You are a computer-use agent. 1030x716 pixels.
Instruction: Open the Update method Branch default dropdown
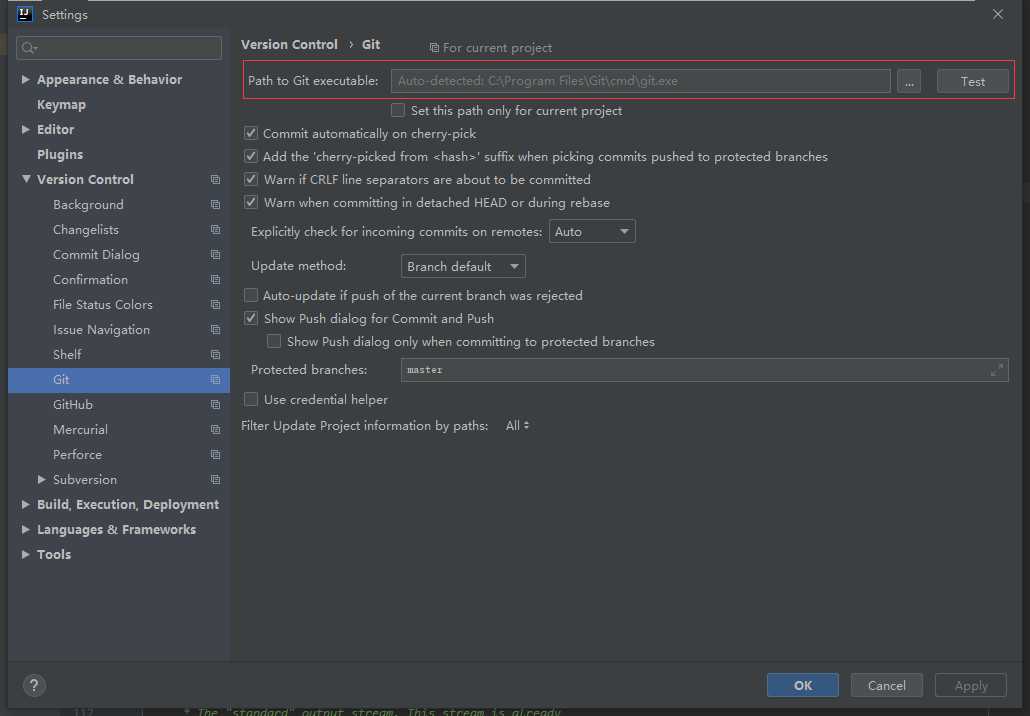point(463,266)
